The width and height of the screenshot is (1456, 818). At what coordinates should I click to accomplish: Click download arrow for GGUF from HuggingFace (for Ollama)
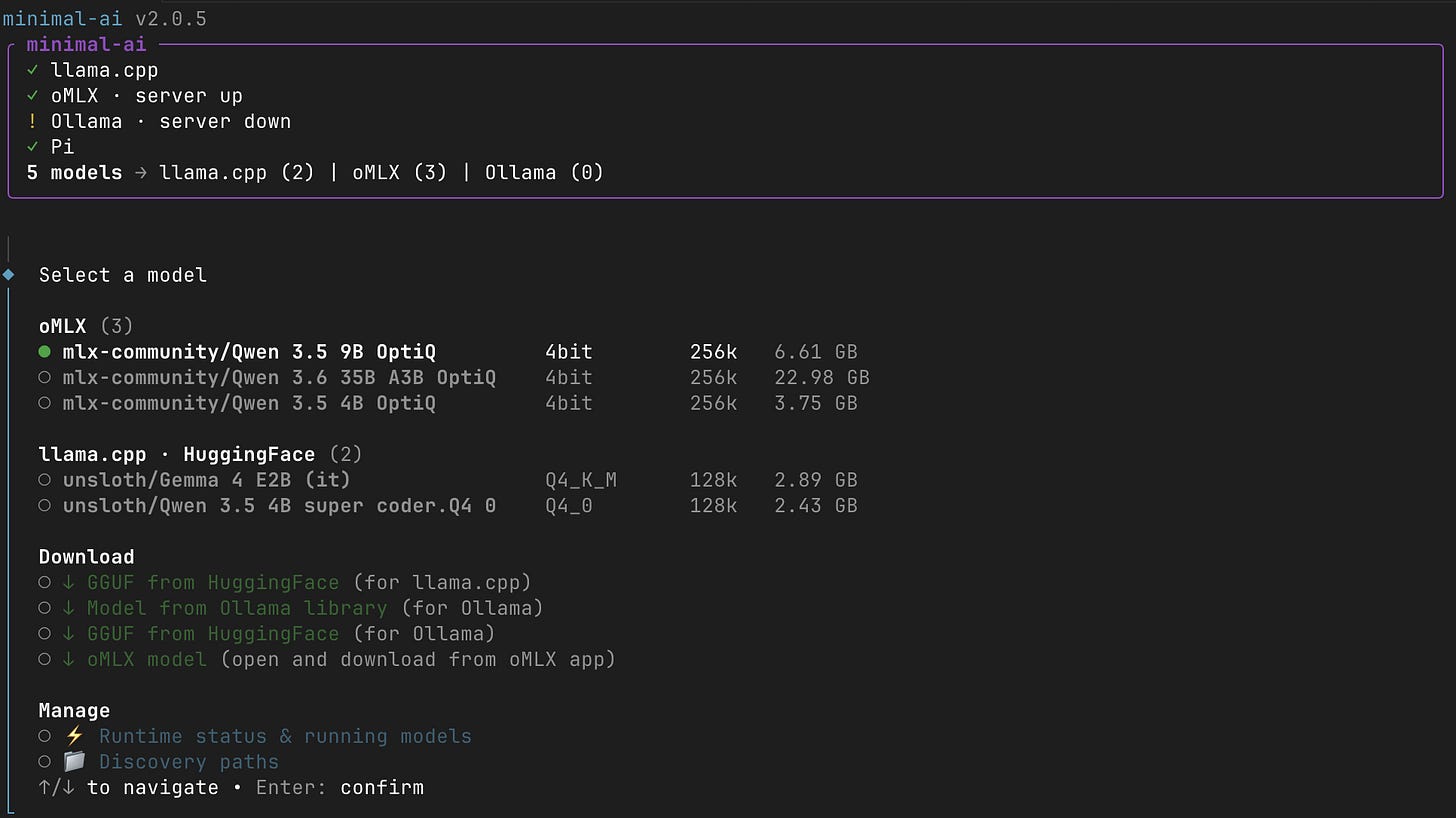point(69,634)
